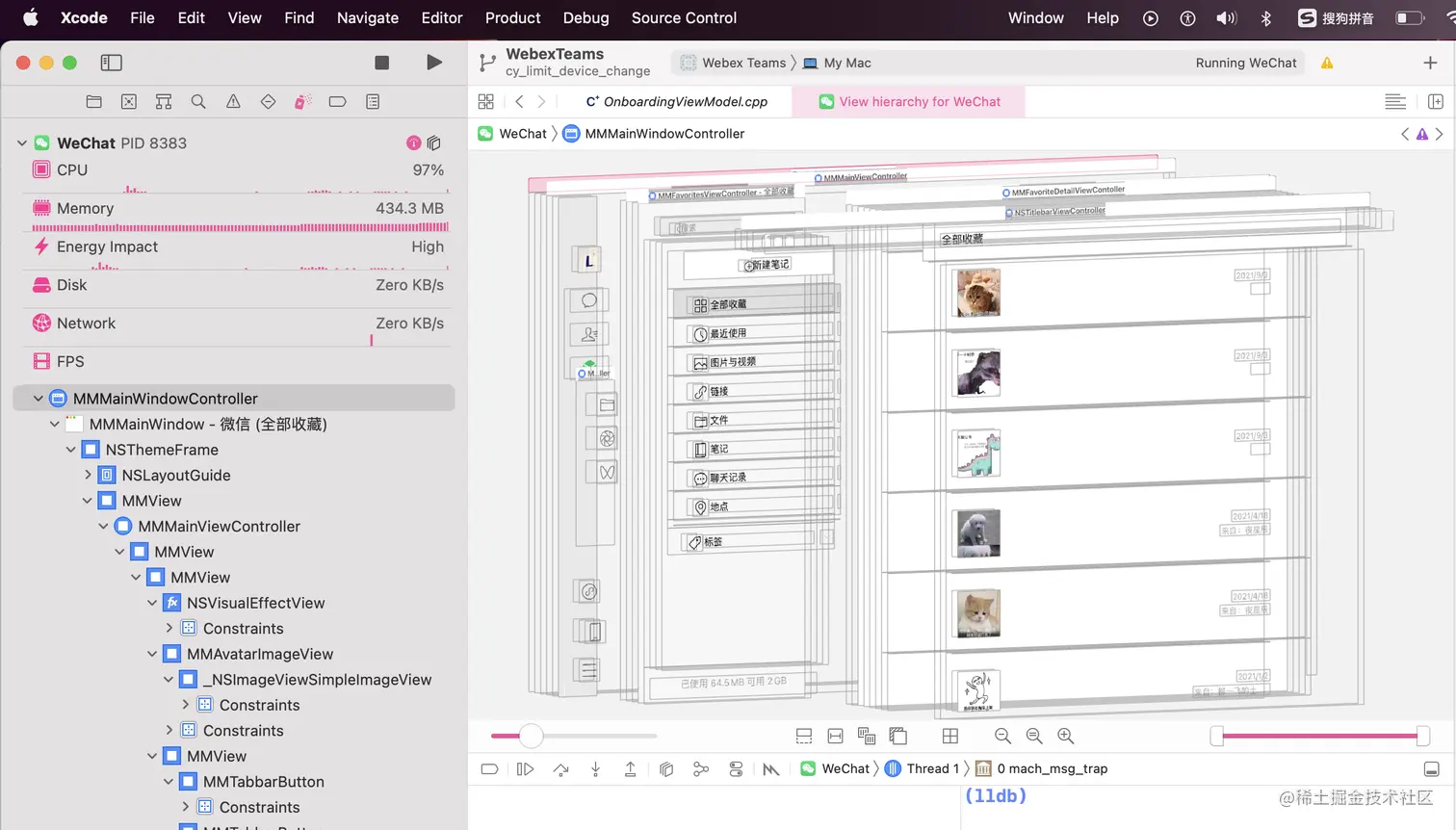Toggle show constraints in view debugger
This screenshot has height=830, width=1456.
pos(835,736)
